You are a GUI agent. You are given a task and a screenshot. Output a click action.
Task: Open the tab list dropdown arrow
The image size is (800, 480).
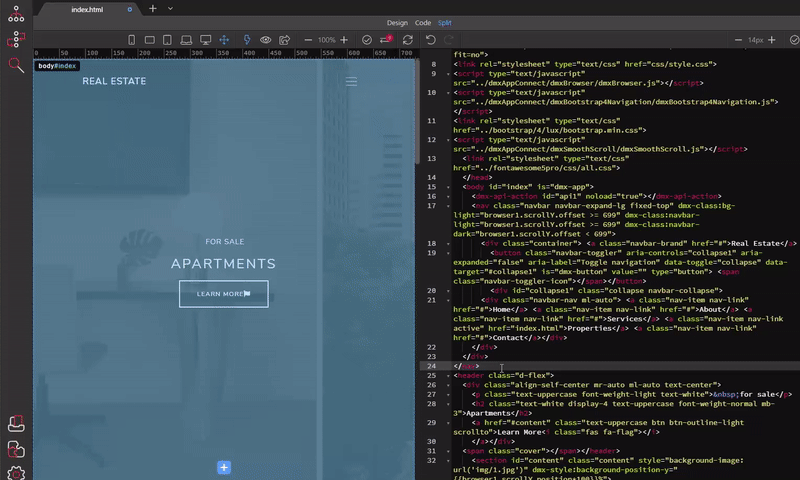pos(170,9)
